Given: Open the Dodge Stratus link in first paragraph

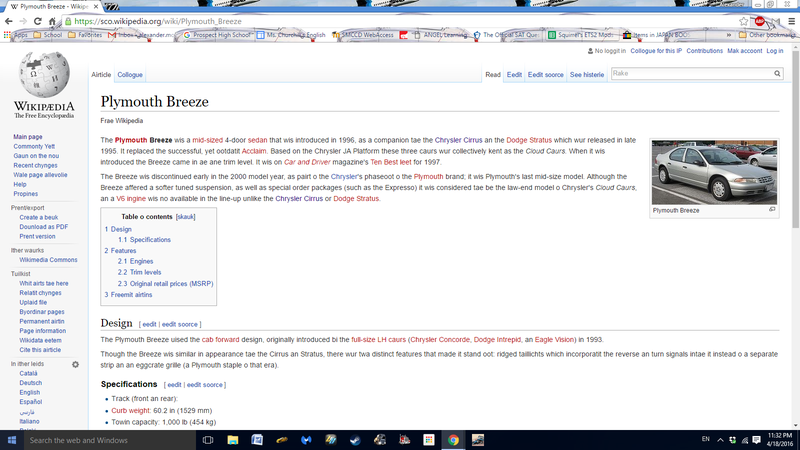Looking at the screenshot, I should point(529,140).
